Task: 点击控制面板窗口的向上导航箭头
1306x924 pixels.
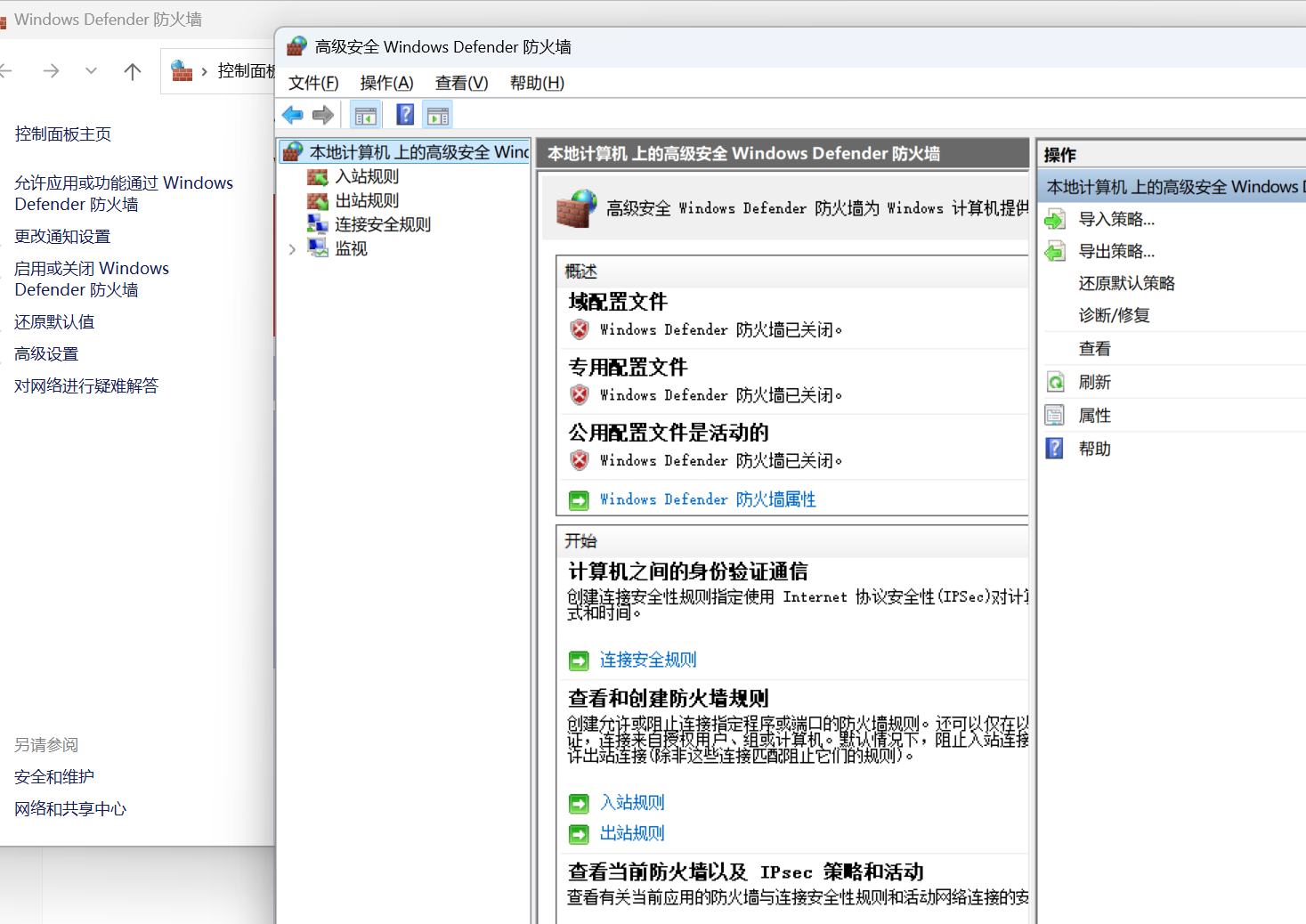Action: point(132,71)
